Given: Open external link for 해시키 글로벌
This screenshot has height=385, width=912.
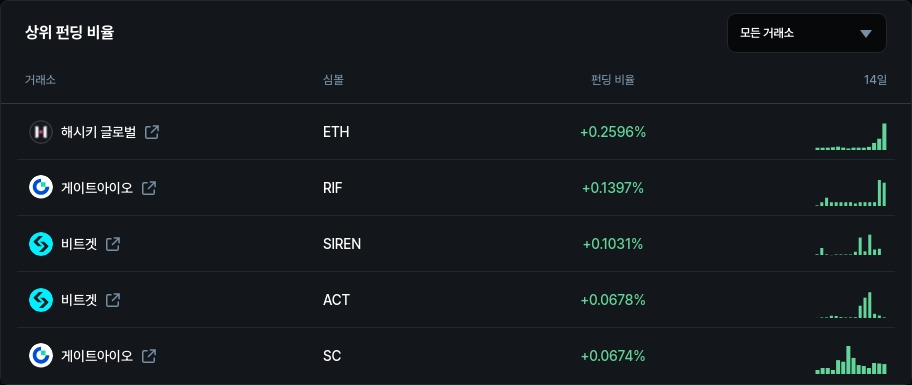Looking at the screenshot, I should click(x=152, y=132).
